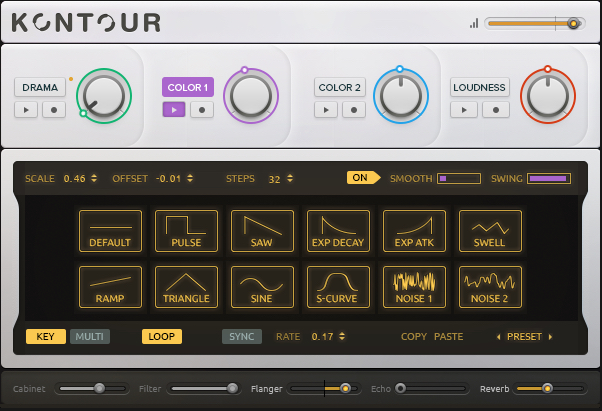Set the SMOOTH amount bar
Viewport: 602px width, 411px height.
pyautogui.click(x=459, y=178)
